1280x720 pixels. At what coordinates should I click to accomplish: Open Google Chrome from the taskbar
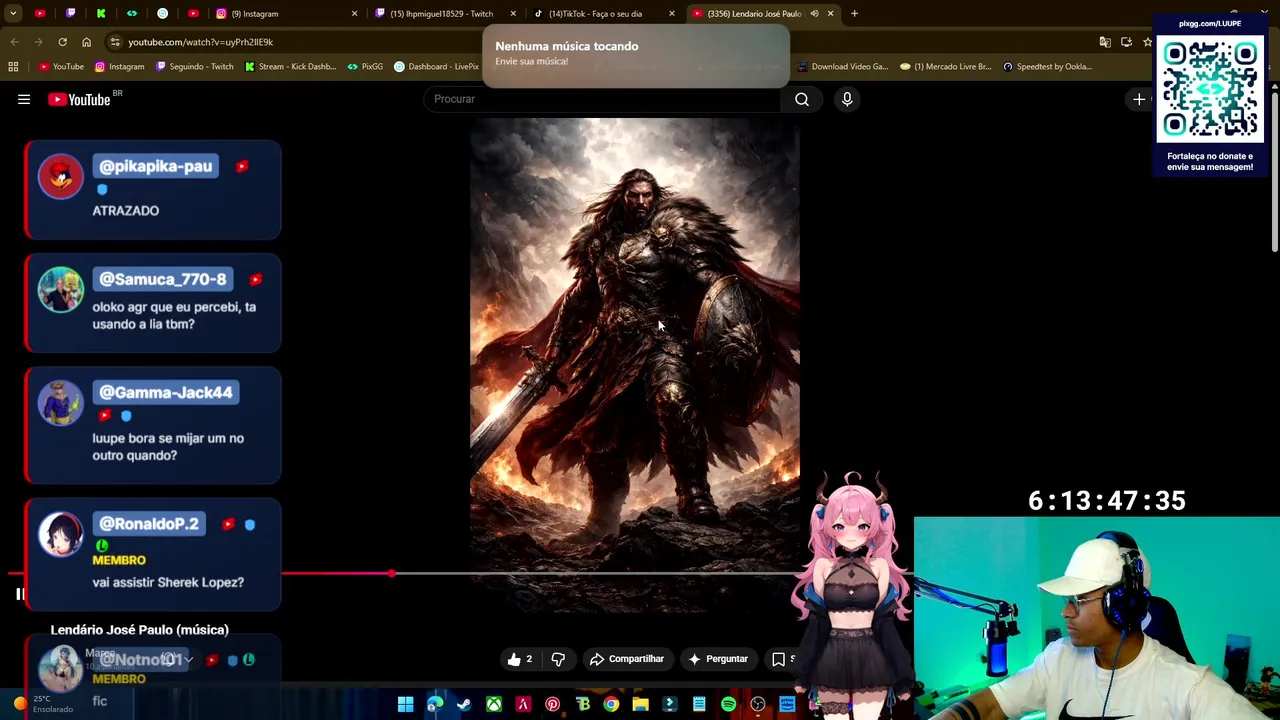611,705
